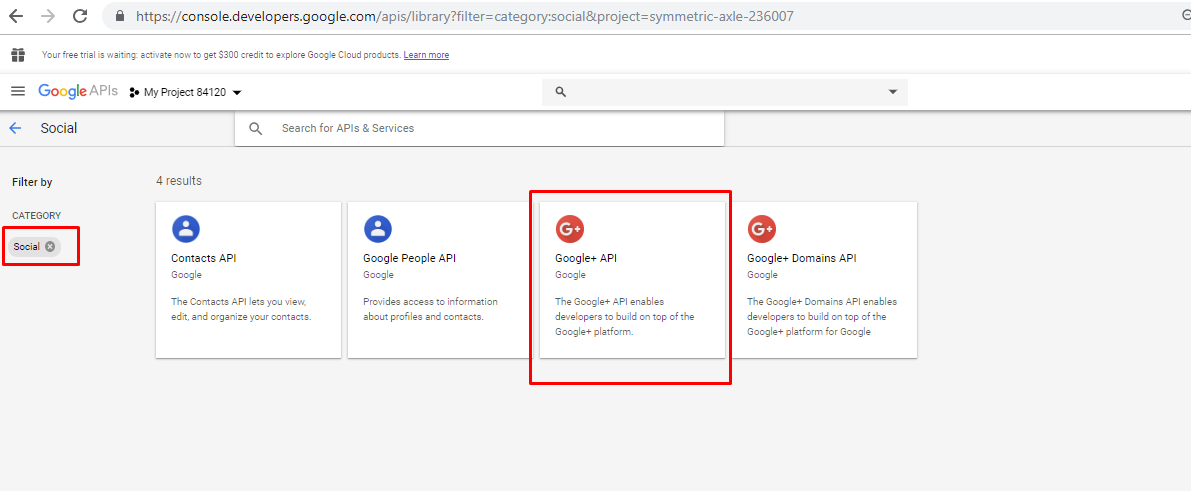1191x491 pixels.
Task: Click the project dots icon beside My Project
Action: (134, 93)
